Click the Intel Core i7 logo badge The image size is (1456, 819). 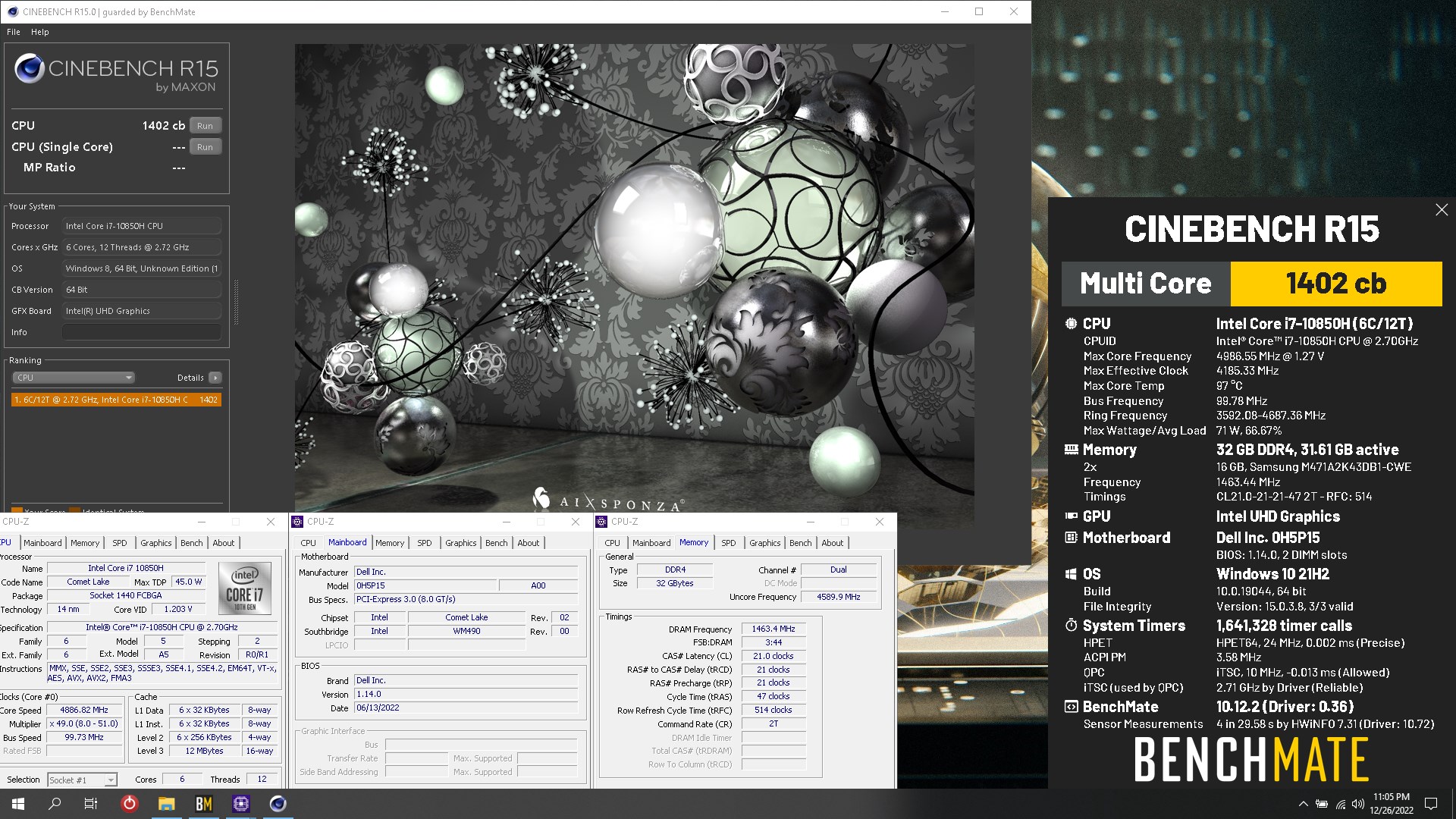pos(245,588)
